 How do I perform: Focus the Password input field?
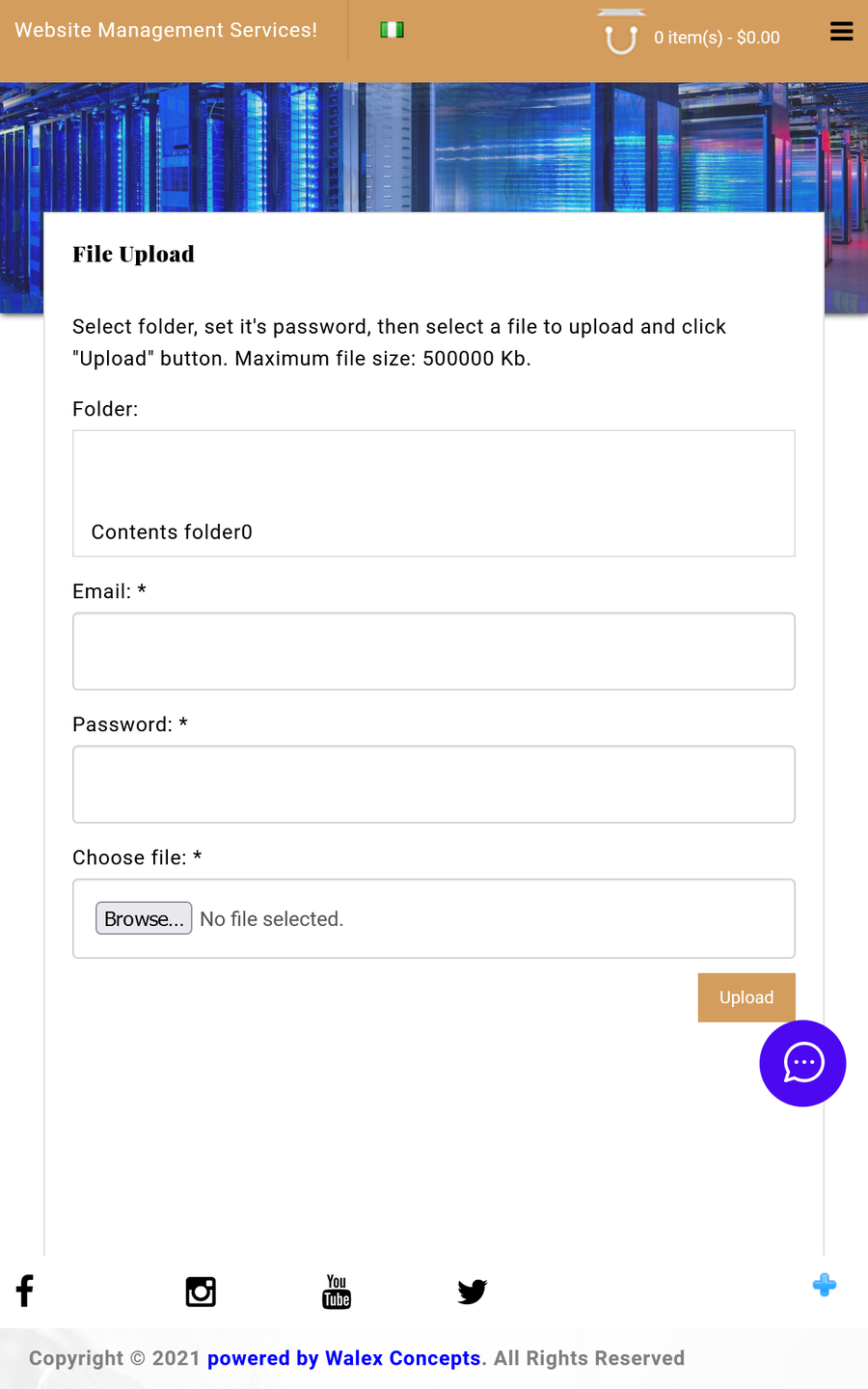coord(434,784)
